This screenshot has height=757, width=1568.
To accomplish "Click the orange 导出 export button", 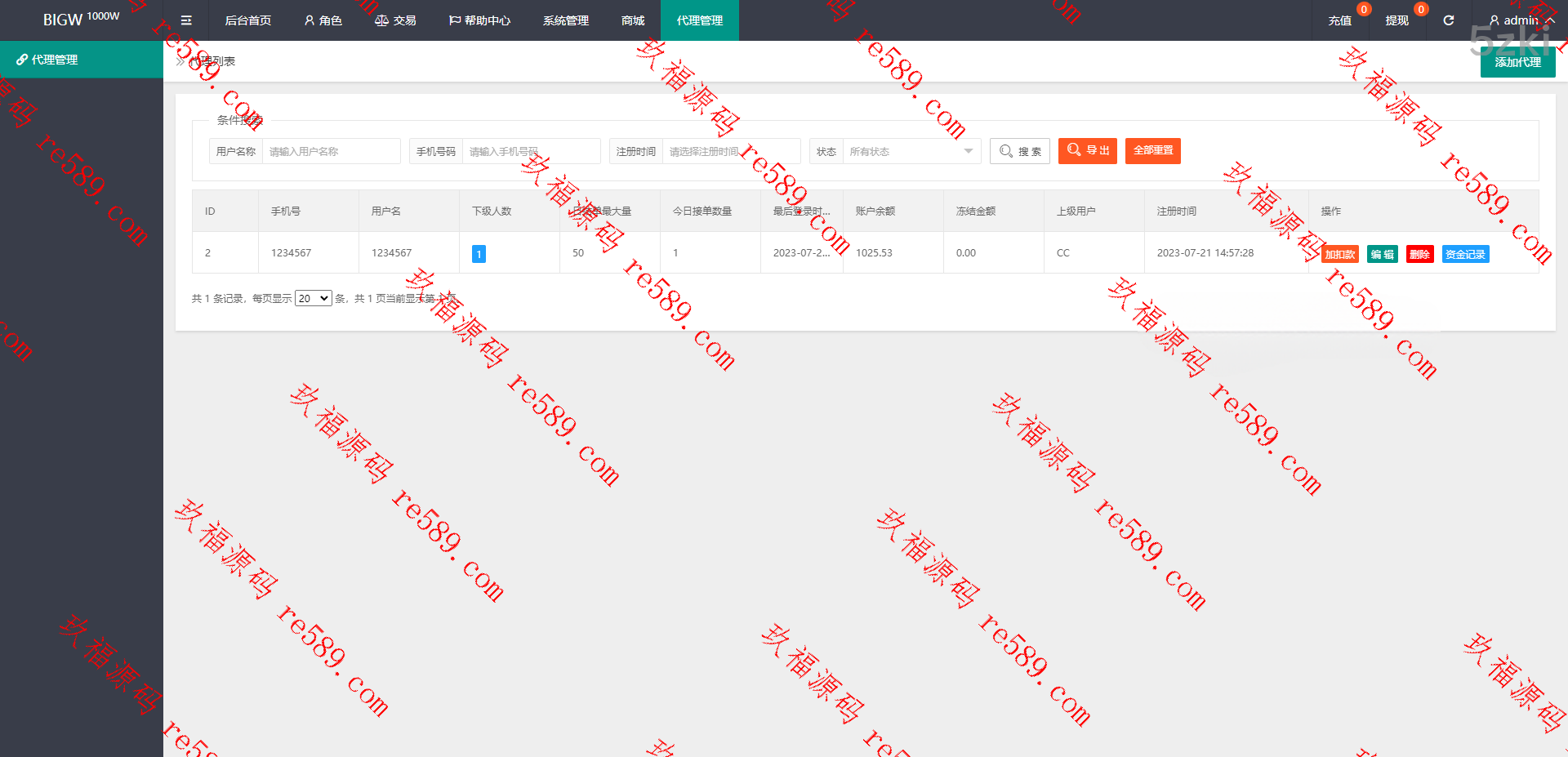I will (1087, 150).
